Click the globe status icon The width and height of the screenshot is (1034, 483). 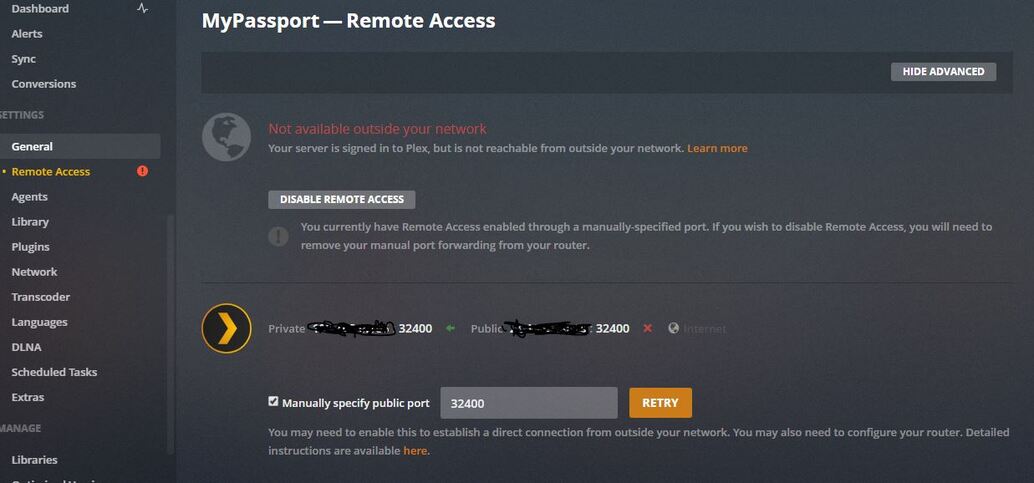coord(226,137)
